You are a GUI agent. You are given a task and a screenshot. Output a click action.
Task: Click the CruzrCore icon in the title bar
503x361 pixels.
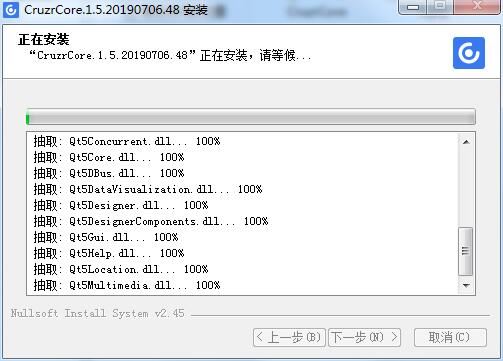(x=11, y=10)
